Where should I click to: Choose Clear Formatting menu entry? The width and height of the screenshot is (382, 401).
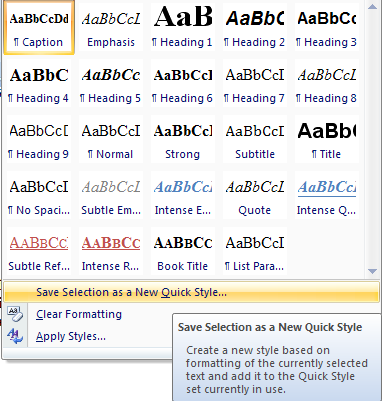(79, 314)
